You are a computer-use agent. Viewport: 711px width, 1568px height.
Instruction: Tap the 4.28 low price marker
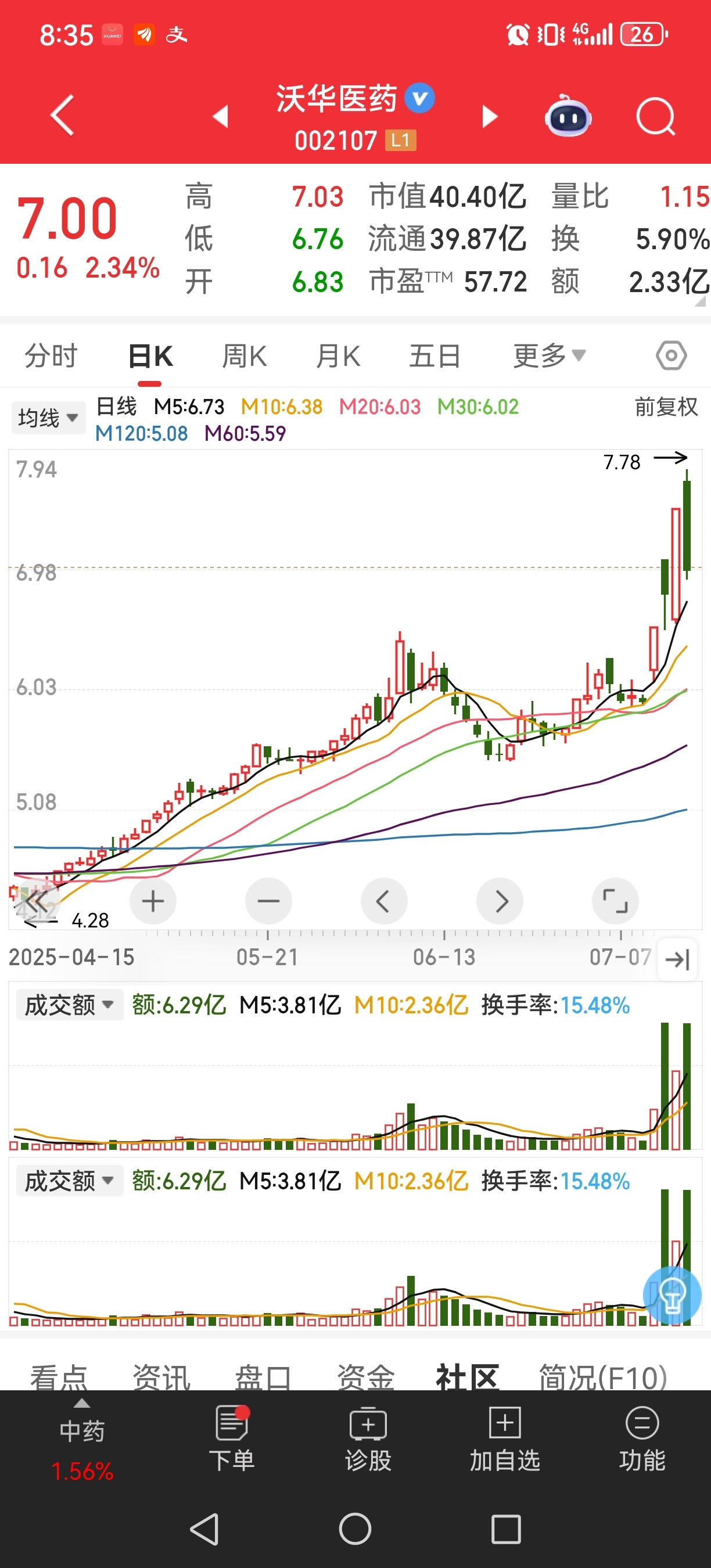point(90,920)
